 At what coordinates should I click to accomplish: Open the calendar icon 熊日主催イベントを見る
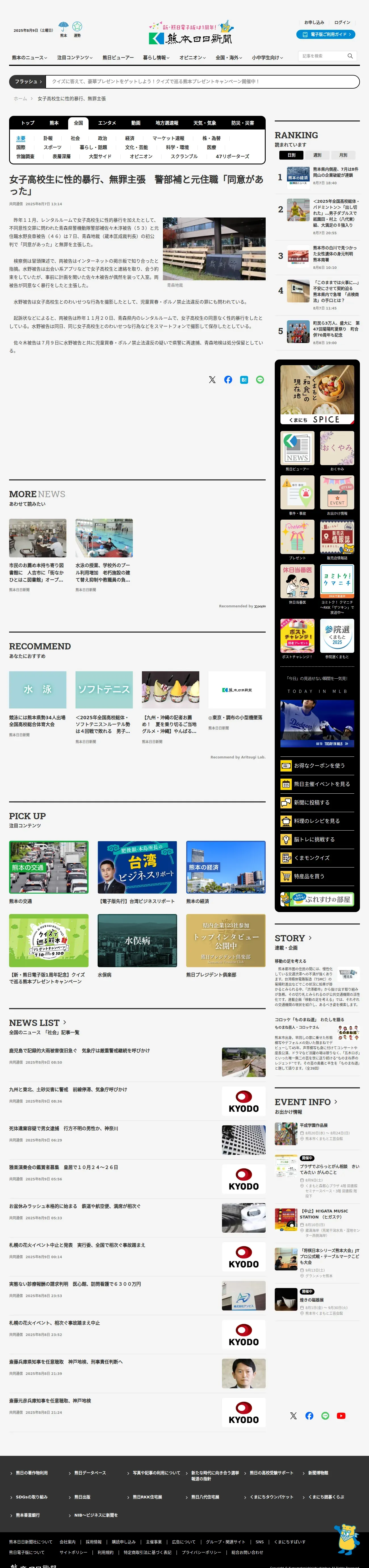point(286,784)
